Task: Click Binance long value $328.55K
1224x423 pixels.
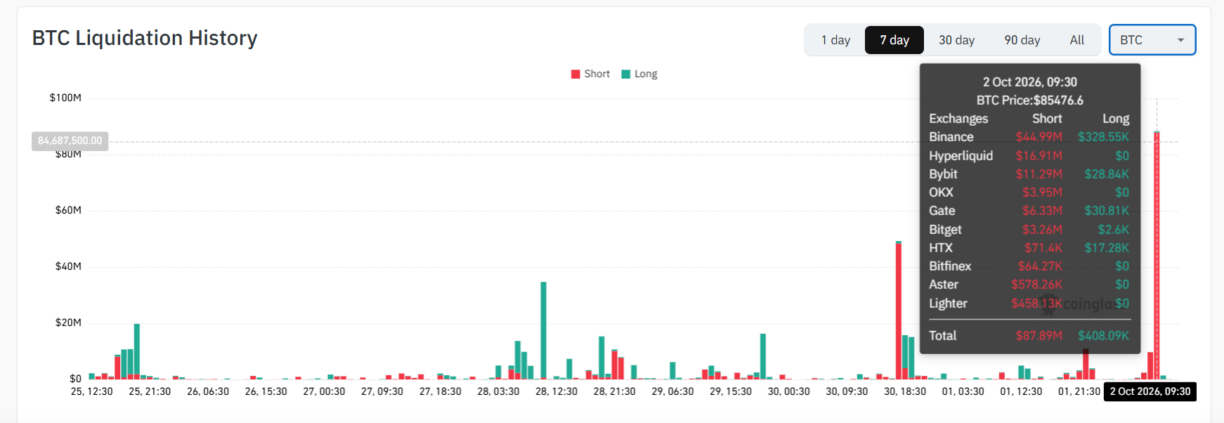Action: (1103, 137)
